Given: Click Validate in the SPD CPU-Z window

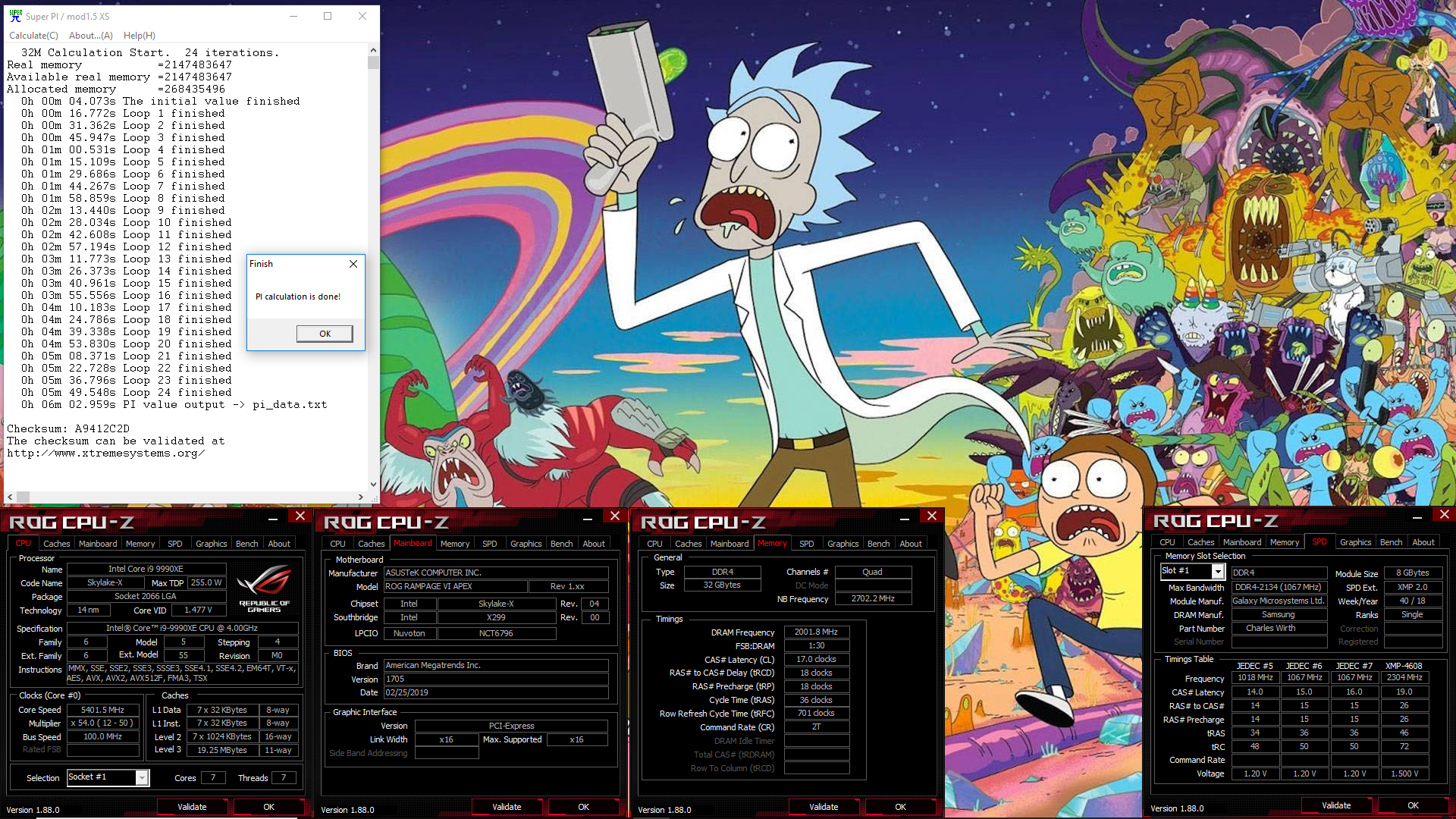Looking at the screenshot, I should 1336,805.
